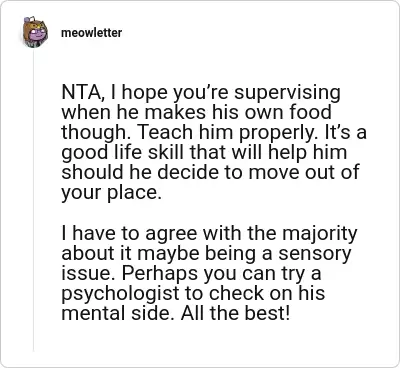The image size is (400, 368).
Task: Click the word "NTA" starting the comment
Action: pos(80,93)
